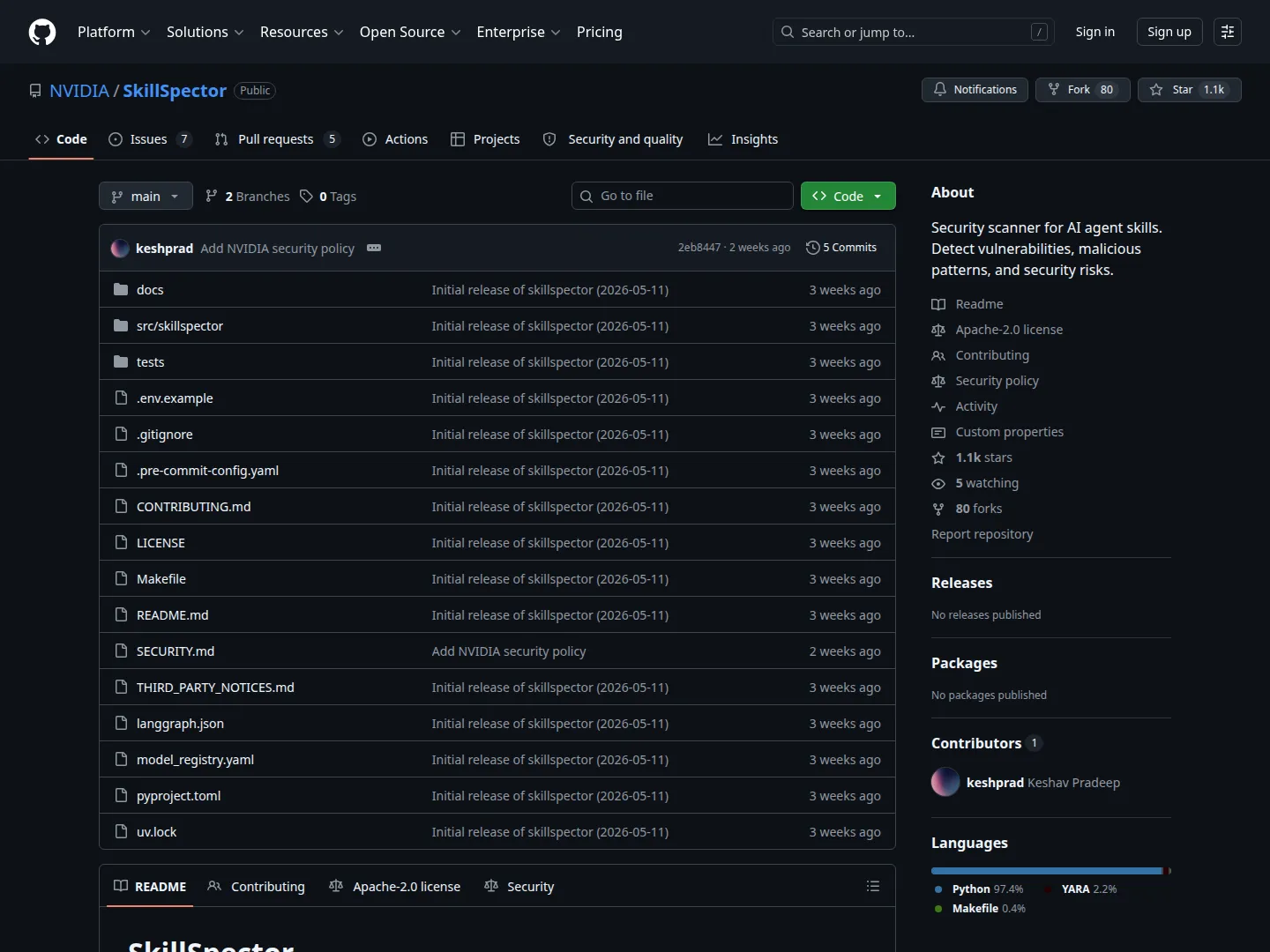The width and height of the screenshot is (1270, 952).
Task: Click the Makefile language color dot
Action: pos(938,909)
